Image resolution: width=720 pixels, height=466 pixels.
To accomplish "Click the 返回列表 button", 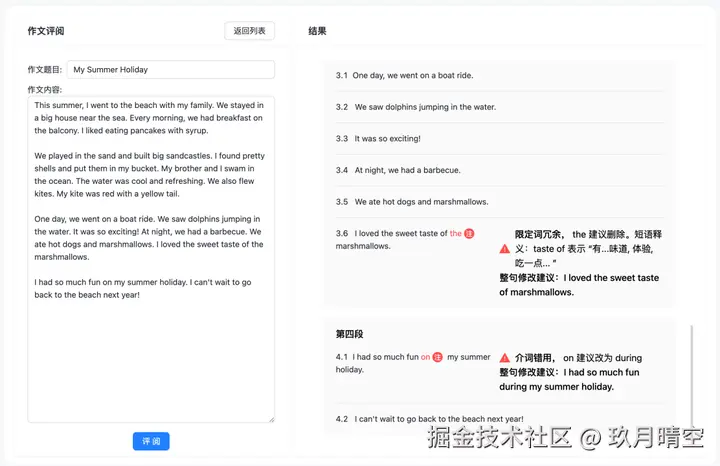I will (249, 31).
